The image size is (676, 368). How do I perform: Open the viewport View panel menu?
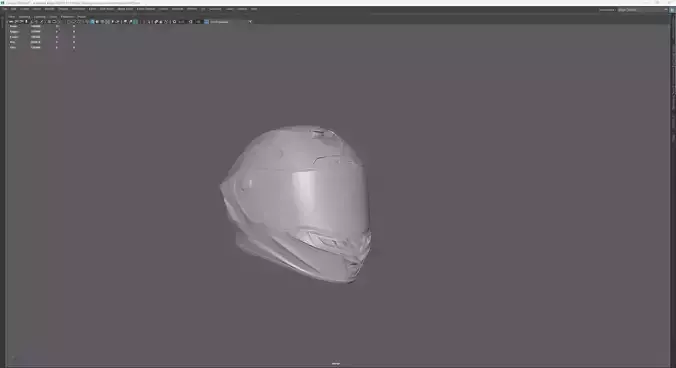tap(12, 16)
